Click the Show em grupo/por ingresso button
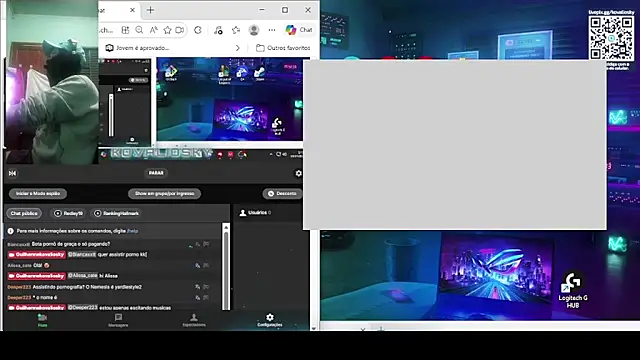 (164, 193)
